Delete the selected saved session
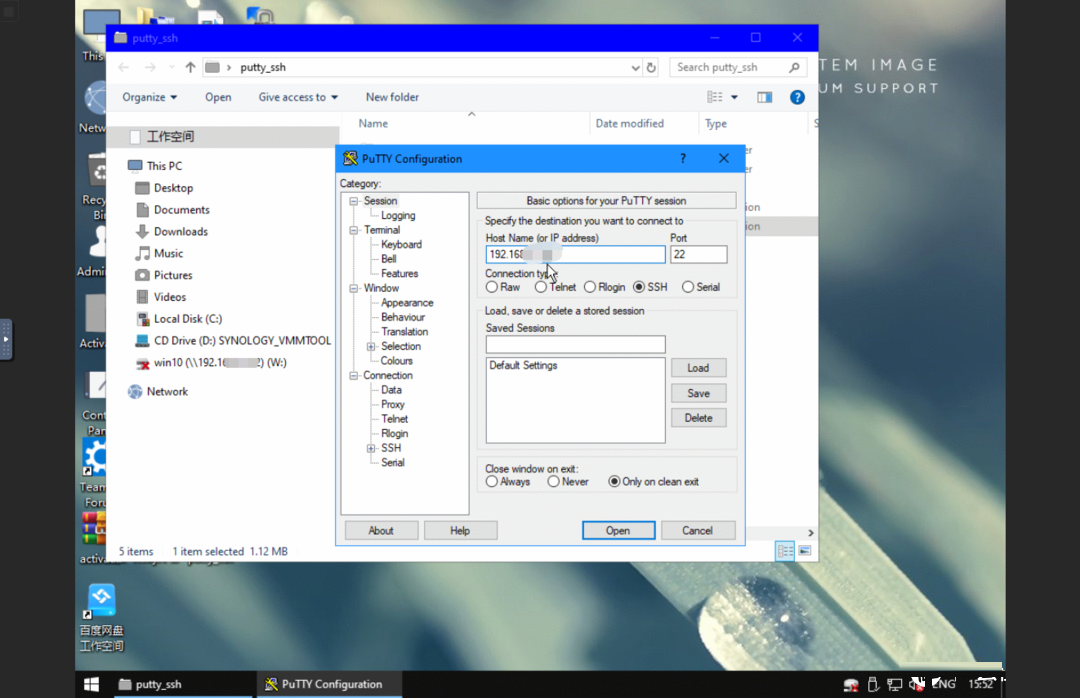The width and height of the screenshot is (1080, 698). point(698,418)
